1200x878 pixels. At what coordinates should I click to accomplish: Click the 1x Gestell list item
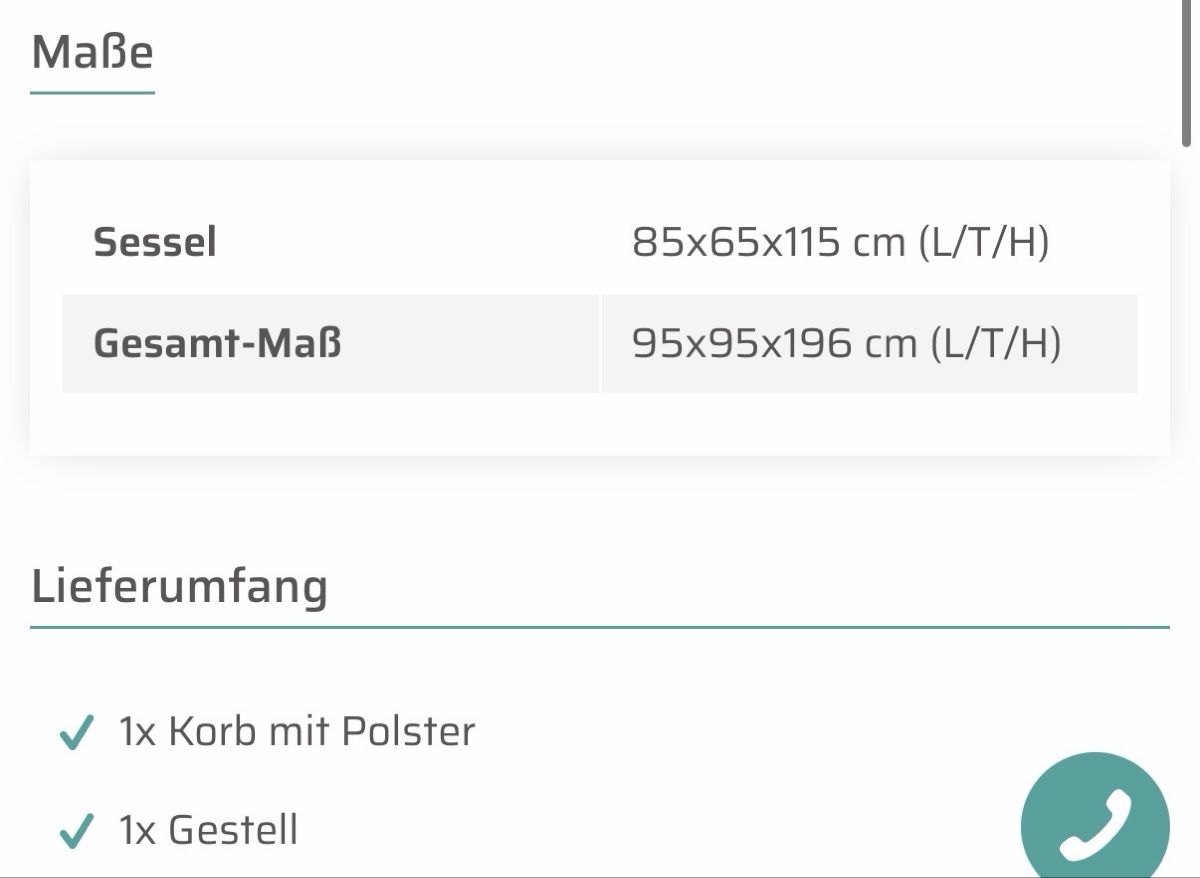(209, 830)
